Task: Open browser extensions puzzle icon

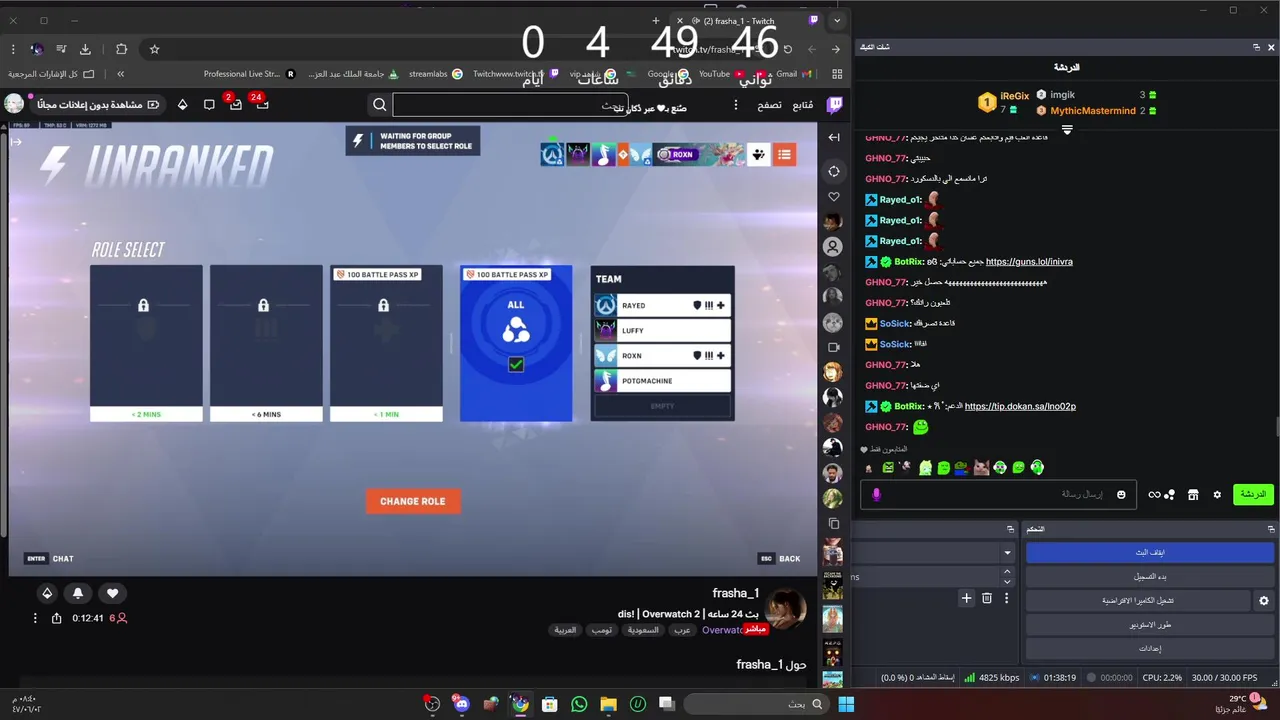Action: point(121,49)
